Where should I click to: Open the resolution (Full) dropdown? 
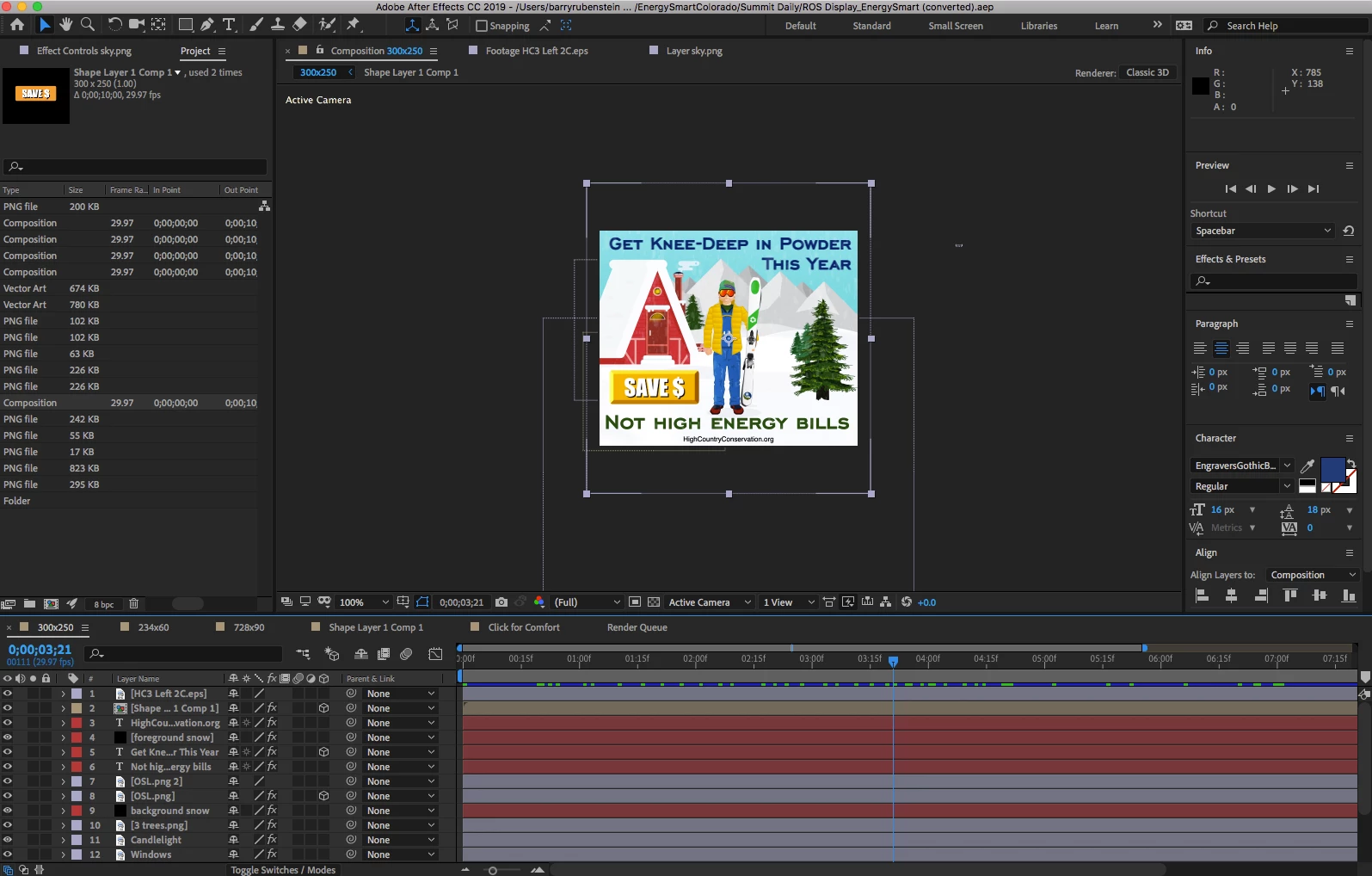[587, 602]
